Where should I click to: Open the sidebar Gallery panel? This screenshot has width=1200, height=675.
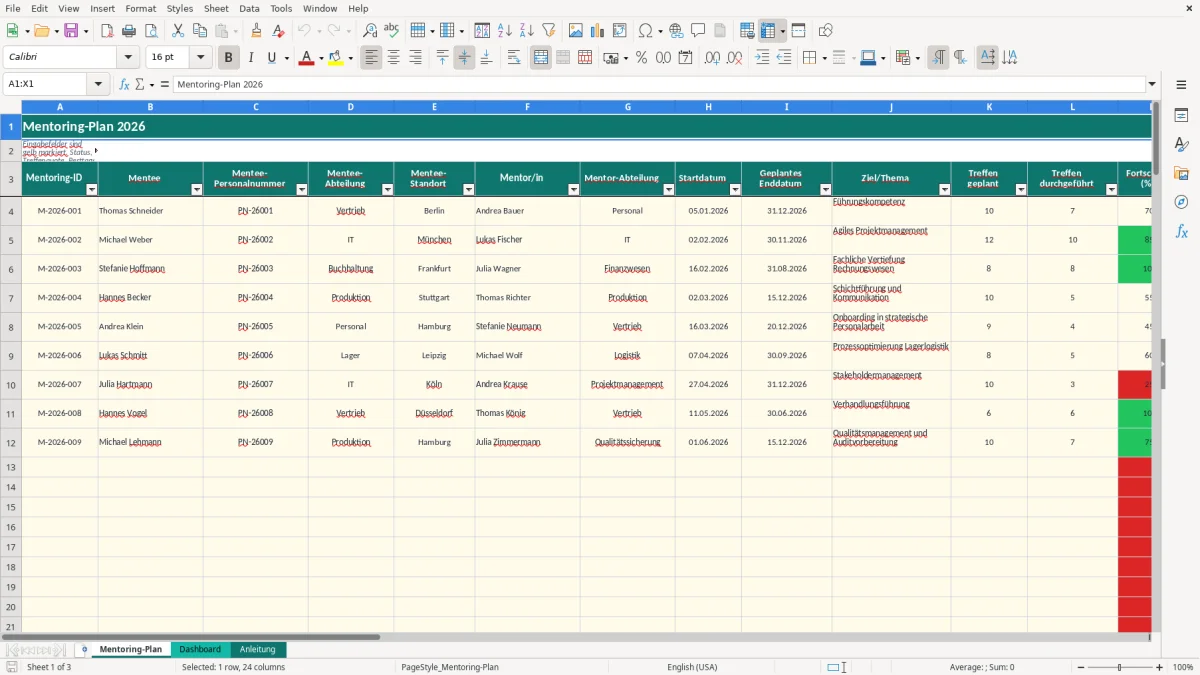(1181, 173)
